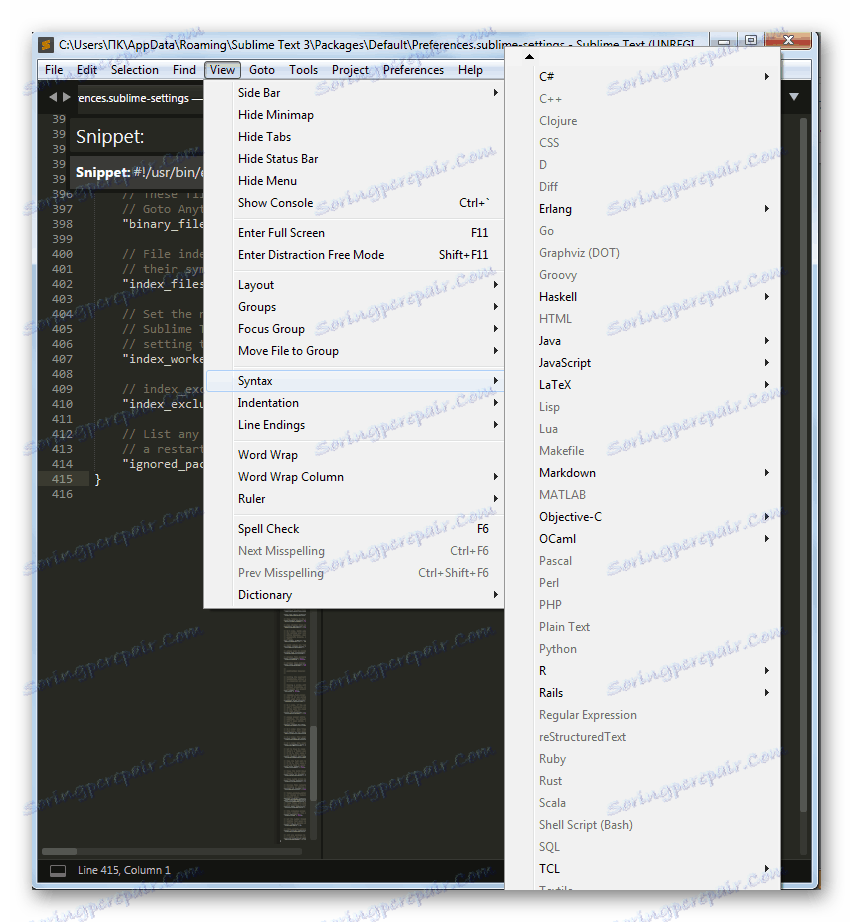The image size is (853, 922).
Task: Expand the Markdown syntax submenu
Action: [x=567, y=472]
